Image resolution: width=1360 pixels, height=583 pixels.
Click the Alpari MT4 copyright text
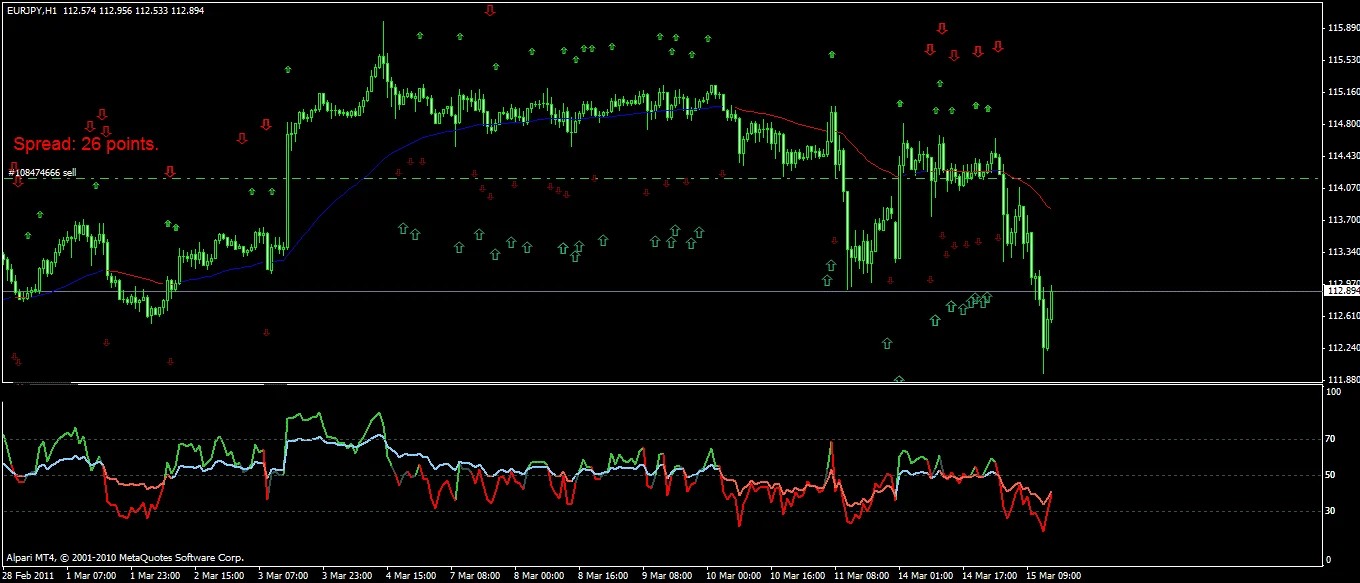125,558
